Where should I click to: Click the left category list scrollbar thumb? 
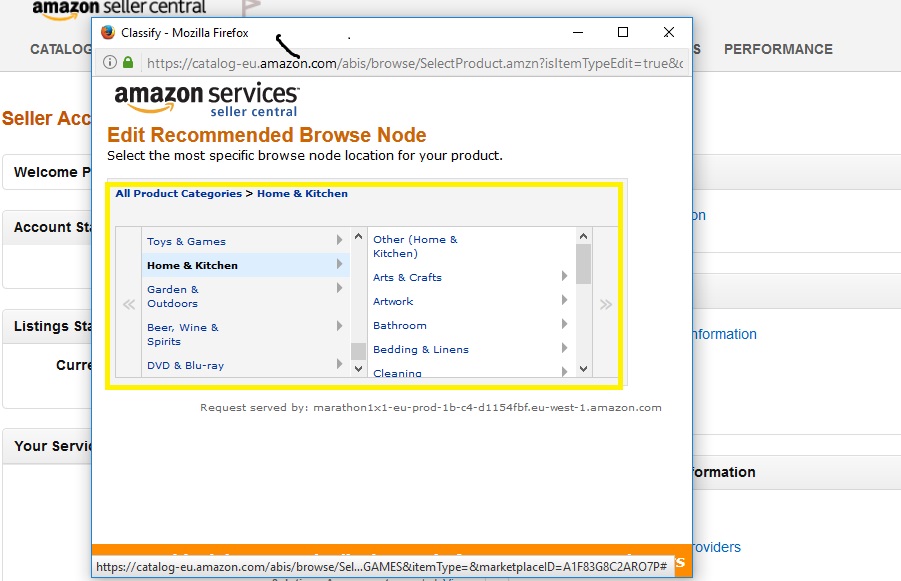coord(358,351)
